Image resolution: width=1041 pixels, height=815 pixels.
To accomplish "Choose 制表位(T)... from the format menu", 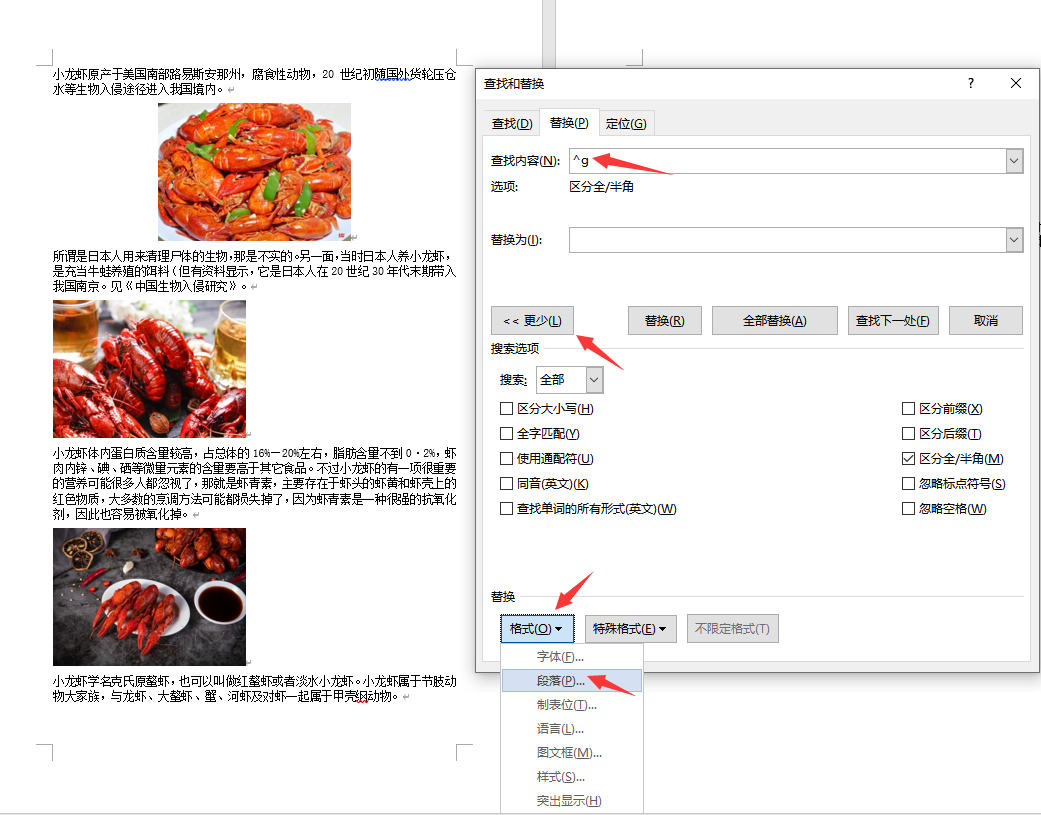I will click(572, 705).
